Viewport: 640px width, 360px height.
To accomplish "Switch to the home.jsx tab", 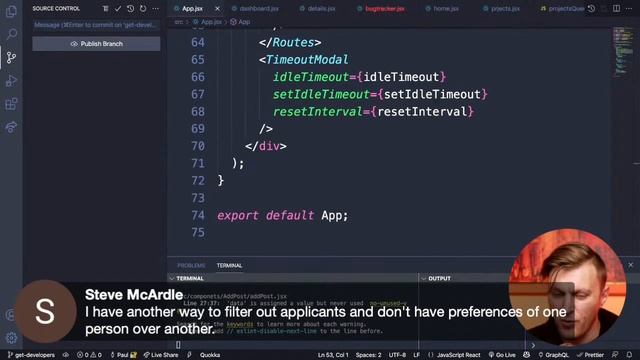I will tap(442, 9).
